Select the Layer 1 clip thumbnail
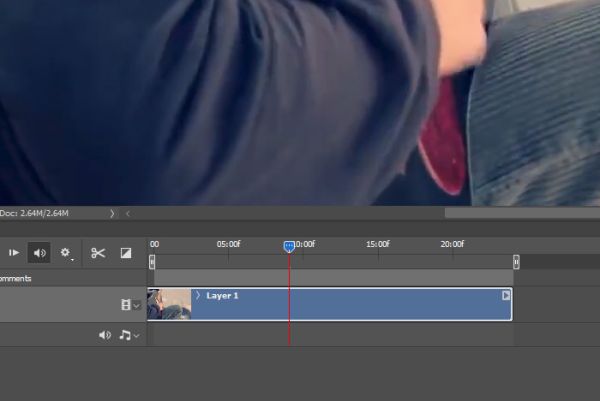600x401 pixels. 169,304
